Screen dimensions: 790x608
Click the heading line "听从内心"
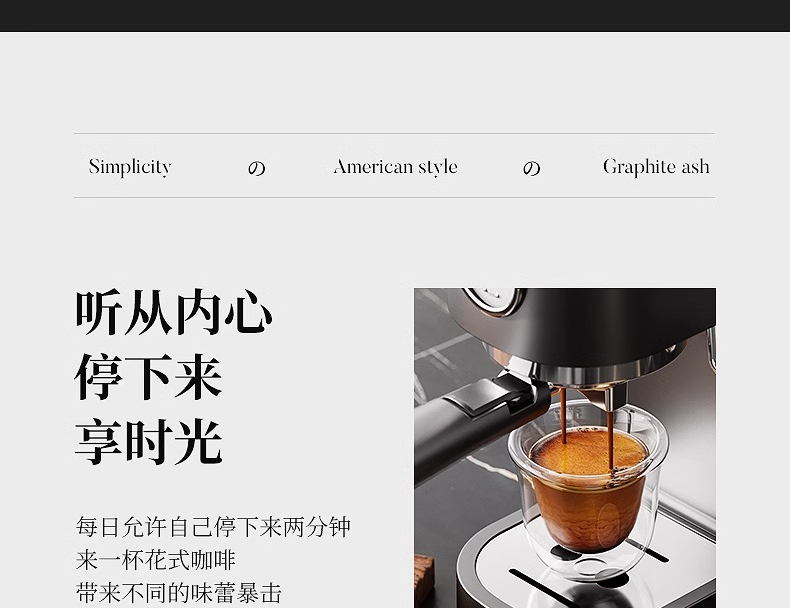click(x=174, y=312)
